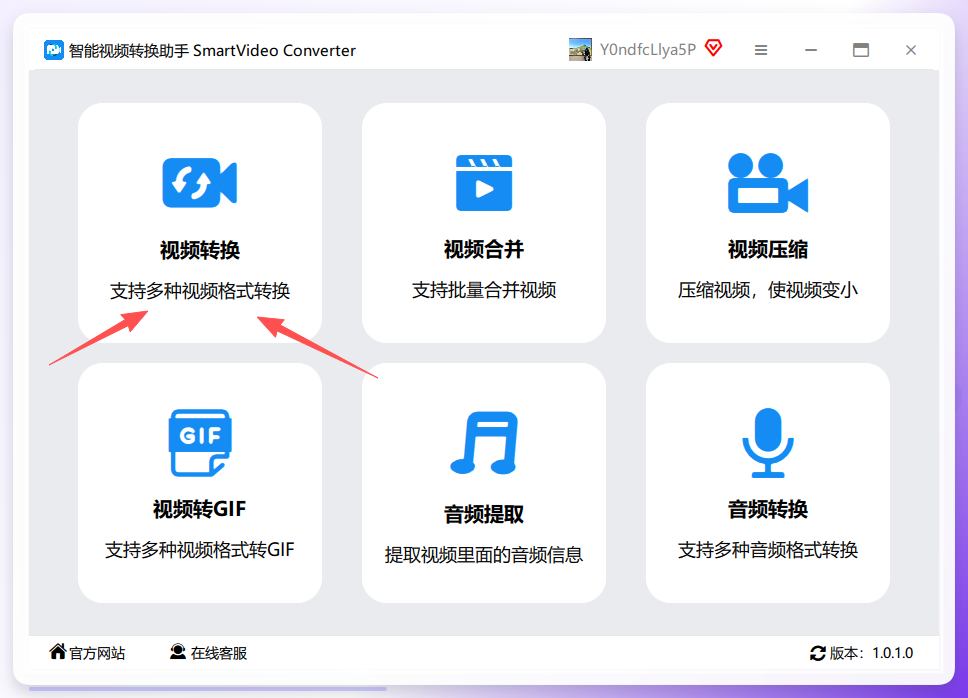Image resolution: width=968 pixels, height=698 pixels.
Task: Select the 视频压缩 title label
Action: pyautogui.click(x=768, y=249)
